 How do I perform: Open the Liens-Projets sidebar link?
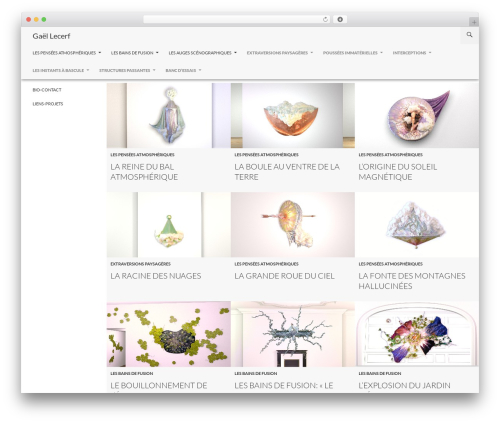point(48,104)
